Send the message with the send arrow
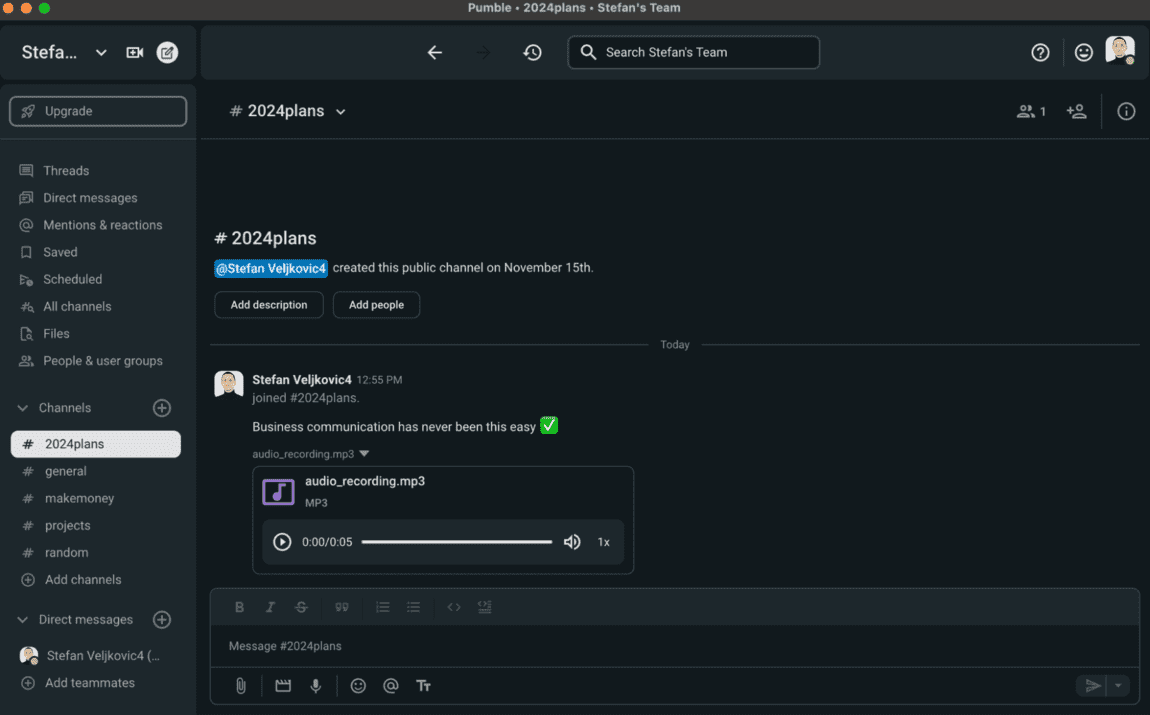Image resolution: width=1150 pixels, height=715 pixels. point(1092,686)
